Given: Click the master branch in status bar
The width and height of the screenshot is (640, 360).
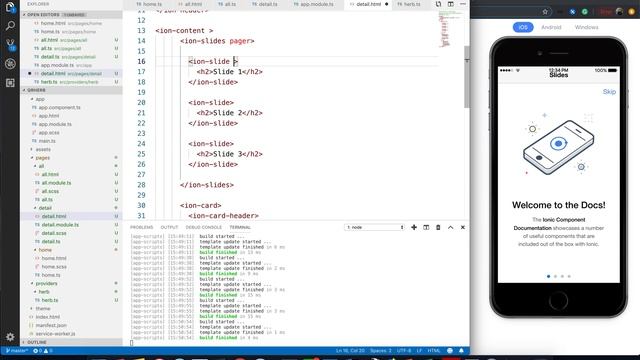Looking at the screenshot, I should 17,351.
